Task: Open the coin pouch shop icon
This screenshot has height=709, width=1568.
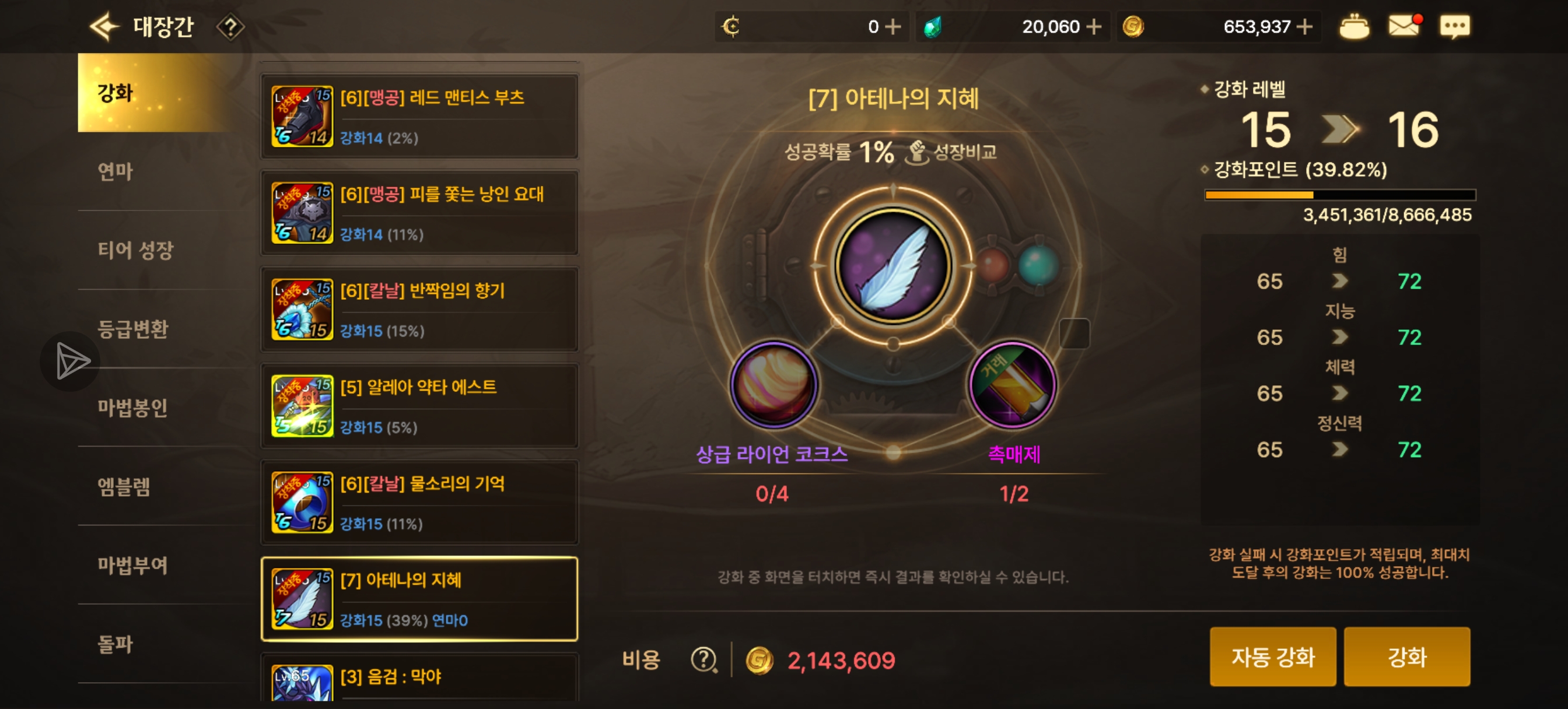Action: 1354,26
